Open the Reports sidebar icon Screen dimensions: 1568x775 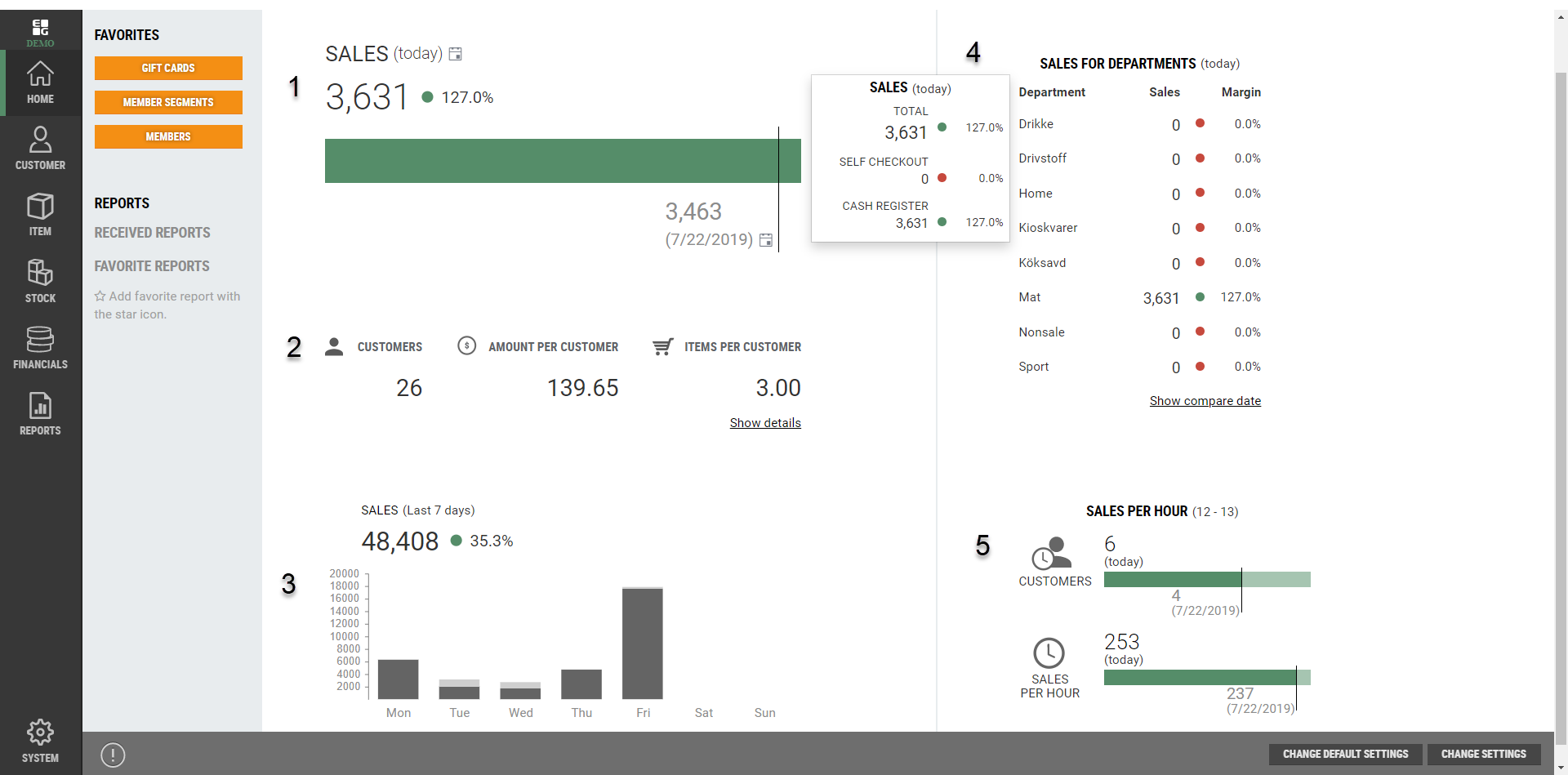40,413
